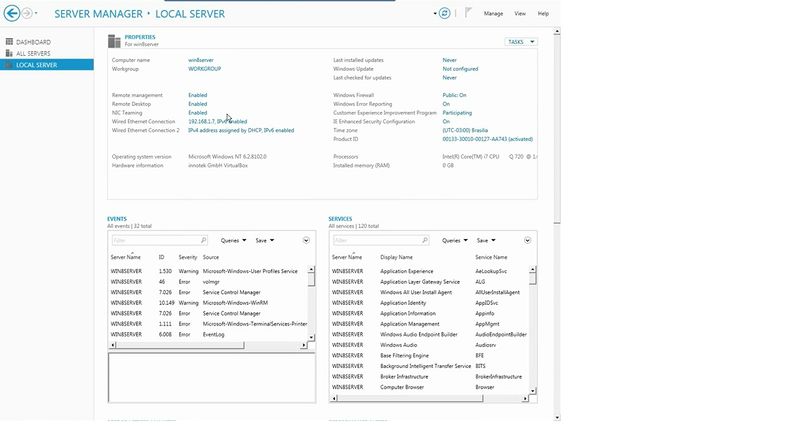Image resolution: width=800 pixels, height=432 pixels.
Task: Click the Properties server icon
Action: [114, 41]
